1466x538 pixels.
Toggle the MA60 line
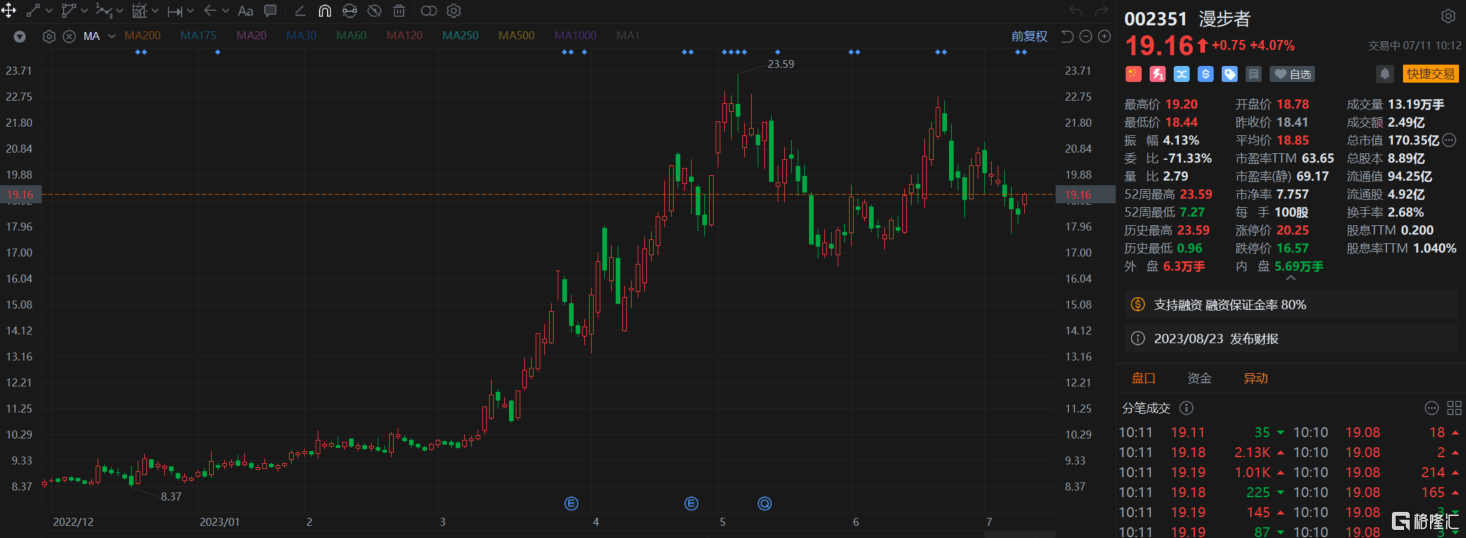(x=351, y=36)
